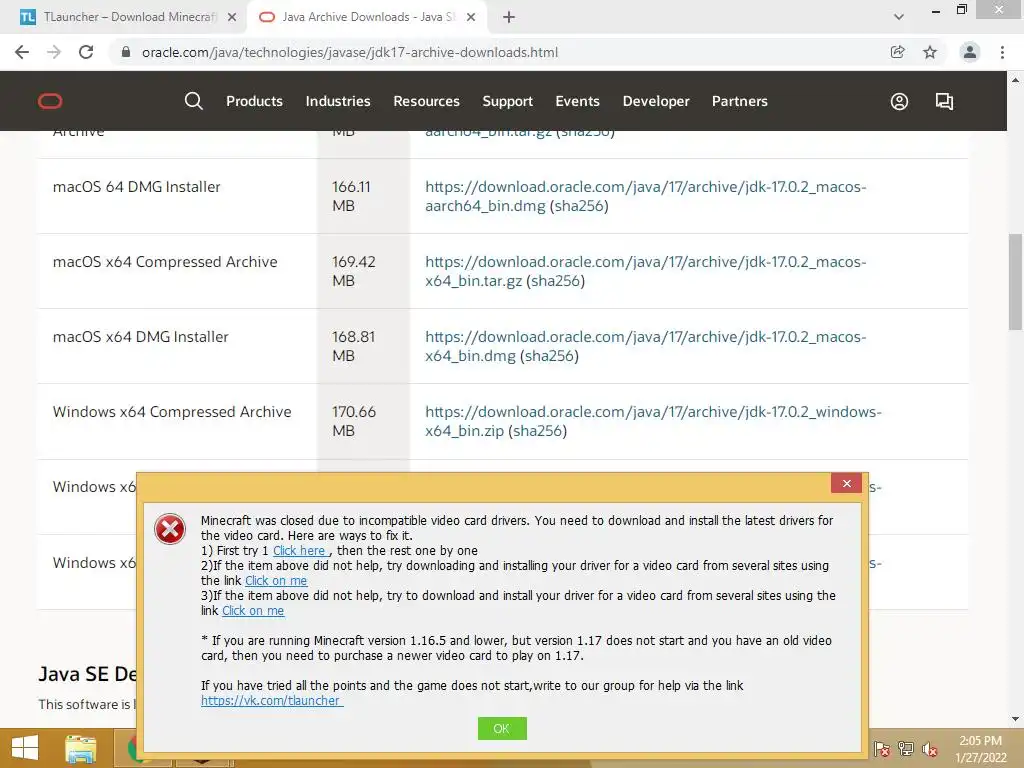The height and width of the screenshot is (768, 1024).
Task: Click the red error icon in dialog
Action: (x=170, y=529)
